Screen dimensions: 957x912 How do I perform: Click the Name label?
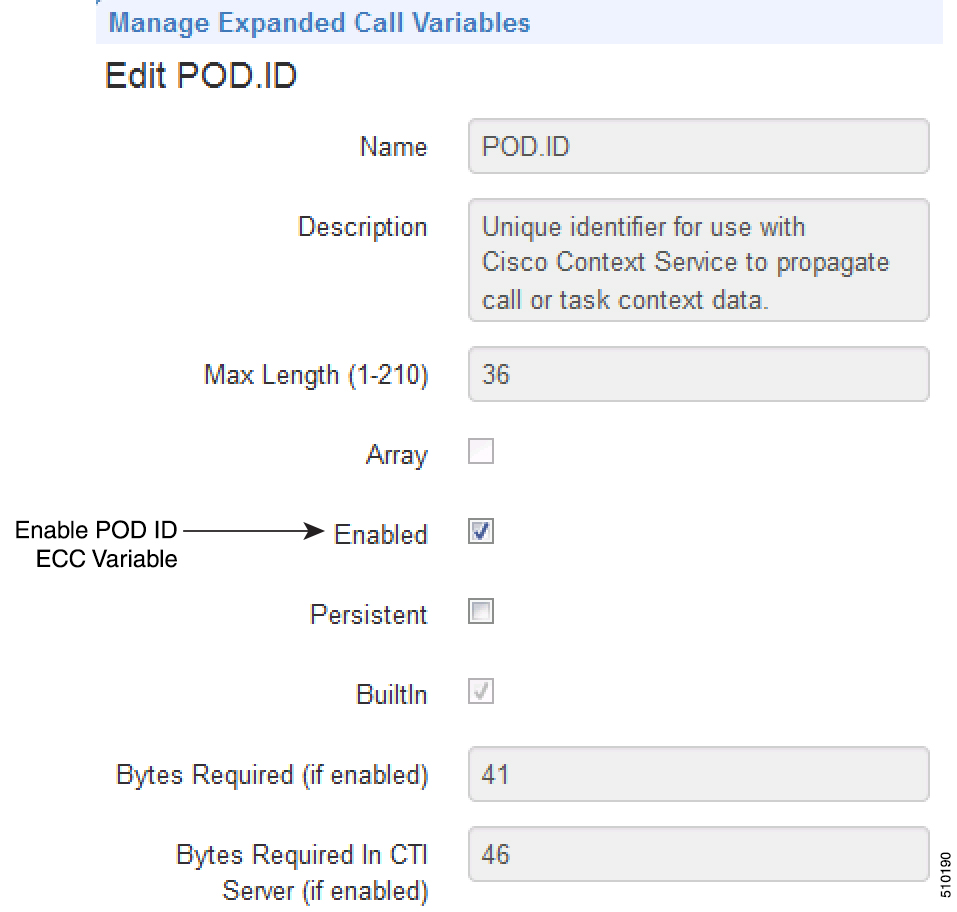click(x=393, y=147)
